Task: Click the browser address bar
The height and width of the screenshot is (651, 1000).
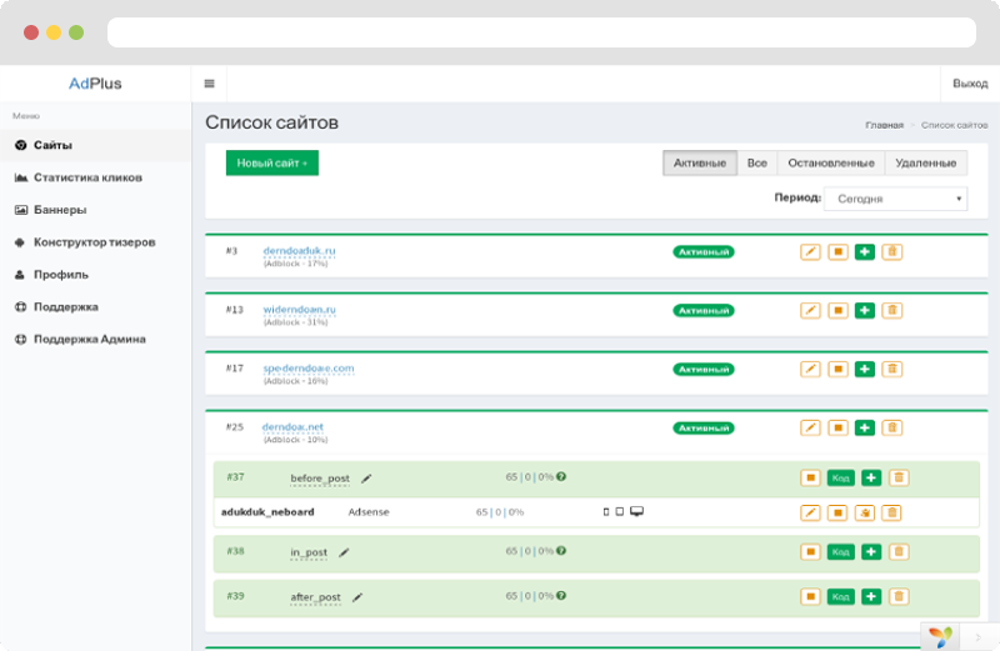Action: tap(541, 32)
